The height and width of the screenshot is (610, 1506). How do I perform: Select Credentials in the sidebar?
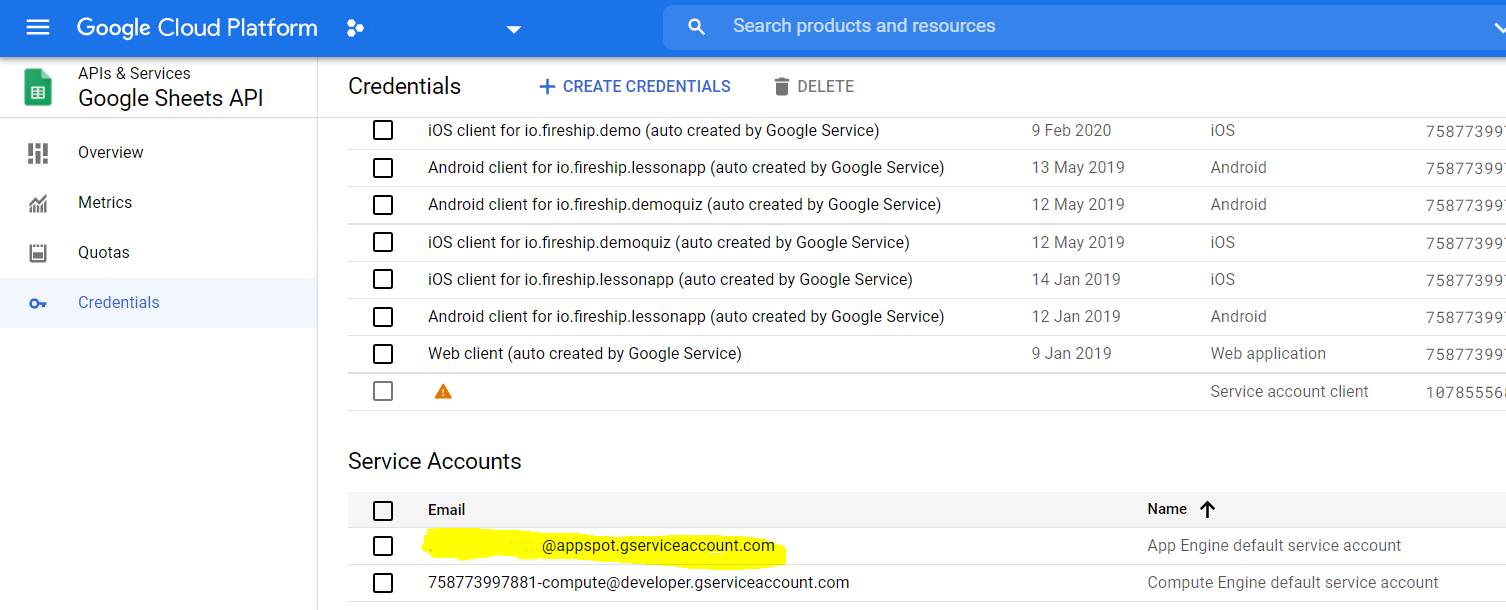point(119,303)
